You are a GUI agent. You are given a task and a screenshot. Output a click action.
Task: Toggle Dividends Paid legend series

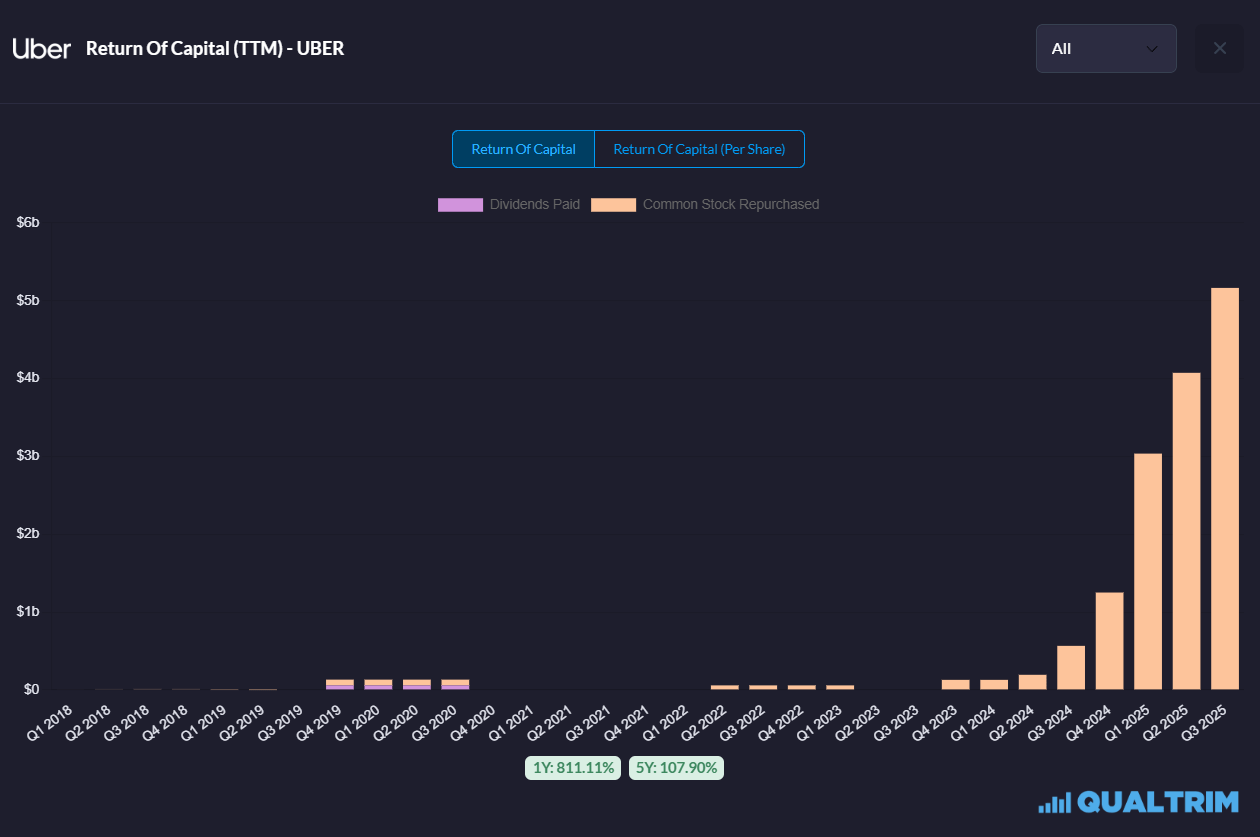coord(509,204)
